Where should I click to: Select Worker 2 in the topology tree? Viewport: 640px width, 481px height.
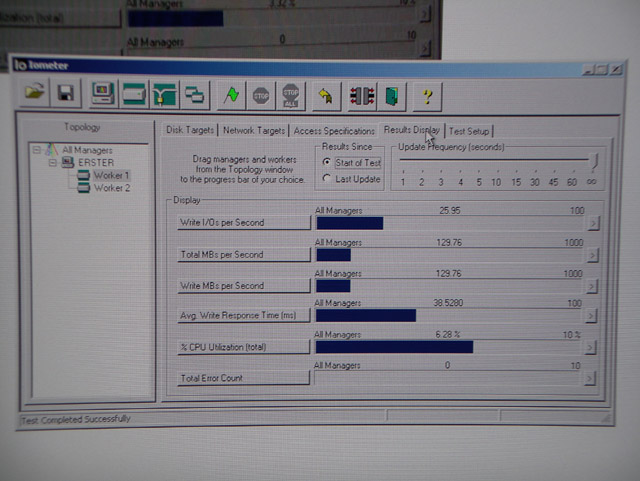pos(112,188)
